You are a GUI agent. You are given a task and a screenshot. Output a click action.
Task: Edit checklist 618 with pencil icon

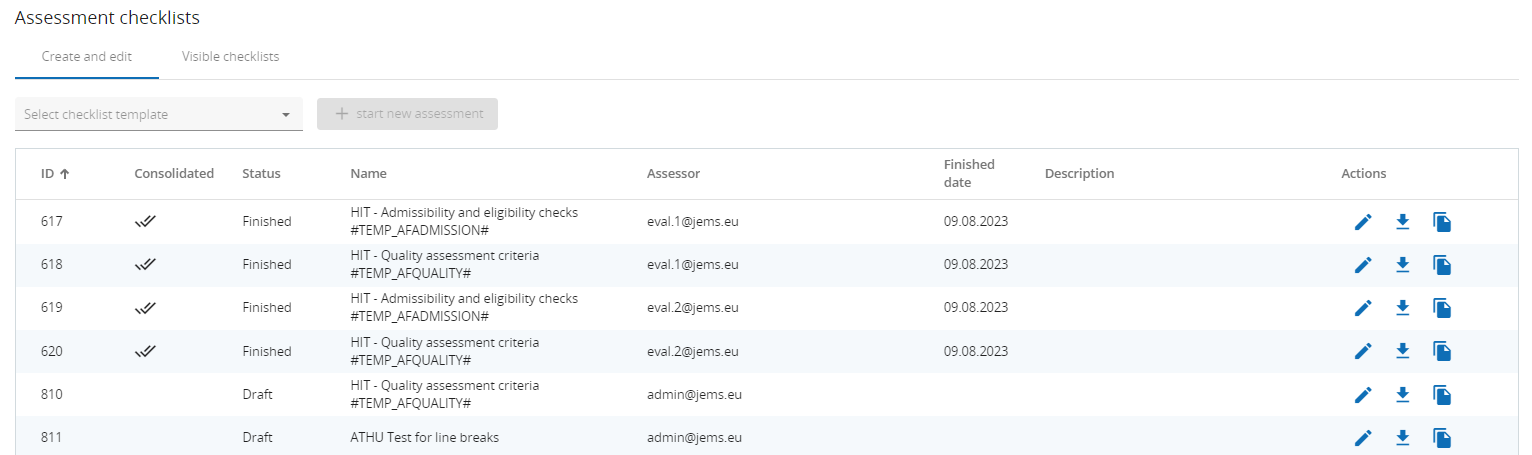pos(1363,265)
